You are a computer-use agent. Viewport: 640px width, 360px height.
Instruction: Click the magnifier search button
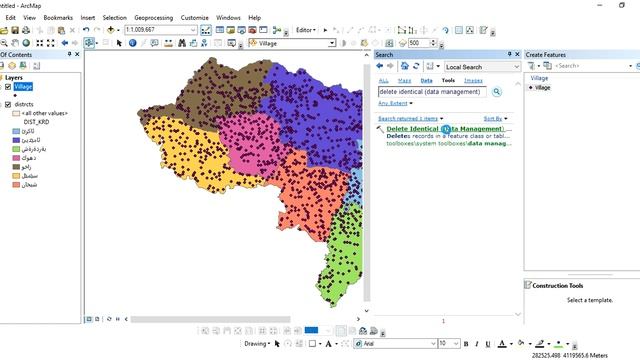pyautogui.click(x=496, y=92)
